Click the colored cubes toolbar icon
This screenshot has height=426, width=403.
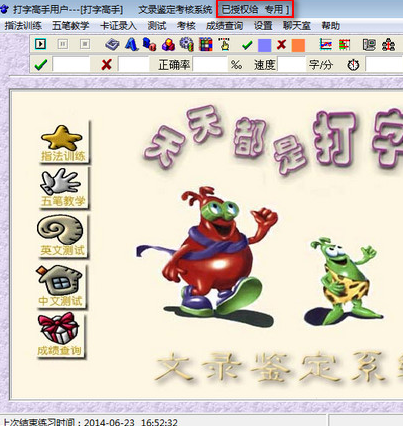(168, 44)
